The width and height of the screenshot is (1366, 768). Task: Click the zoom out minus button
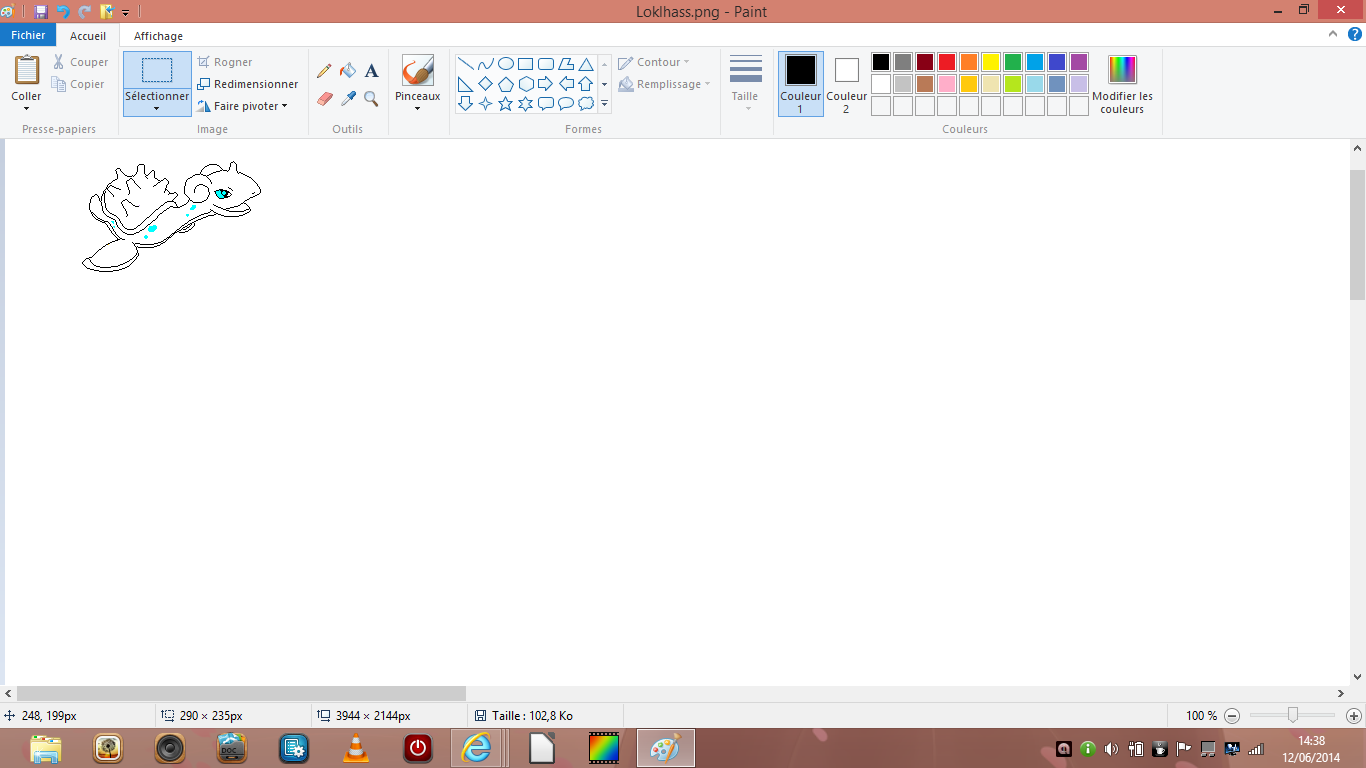[1232, 716]
